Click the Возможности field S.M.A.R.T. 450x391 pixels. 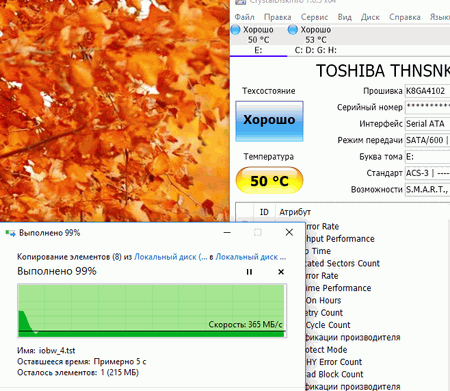[427, 190]
